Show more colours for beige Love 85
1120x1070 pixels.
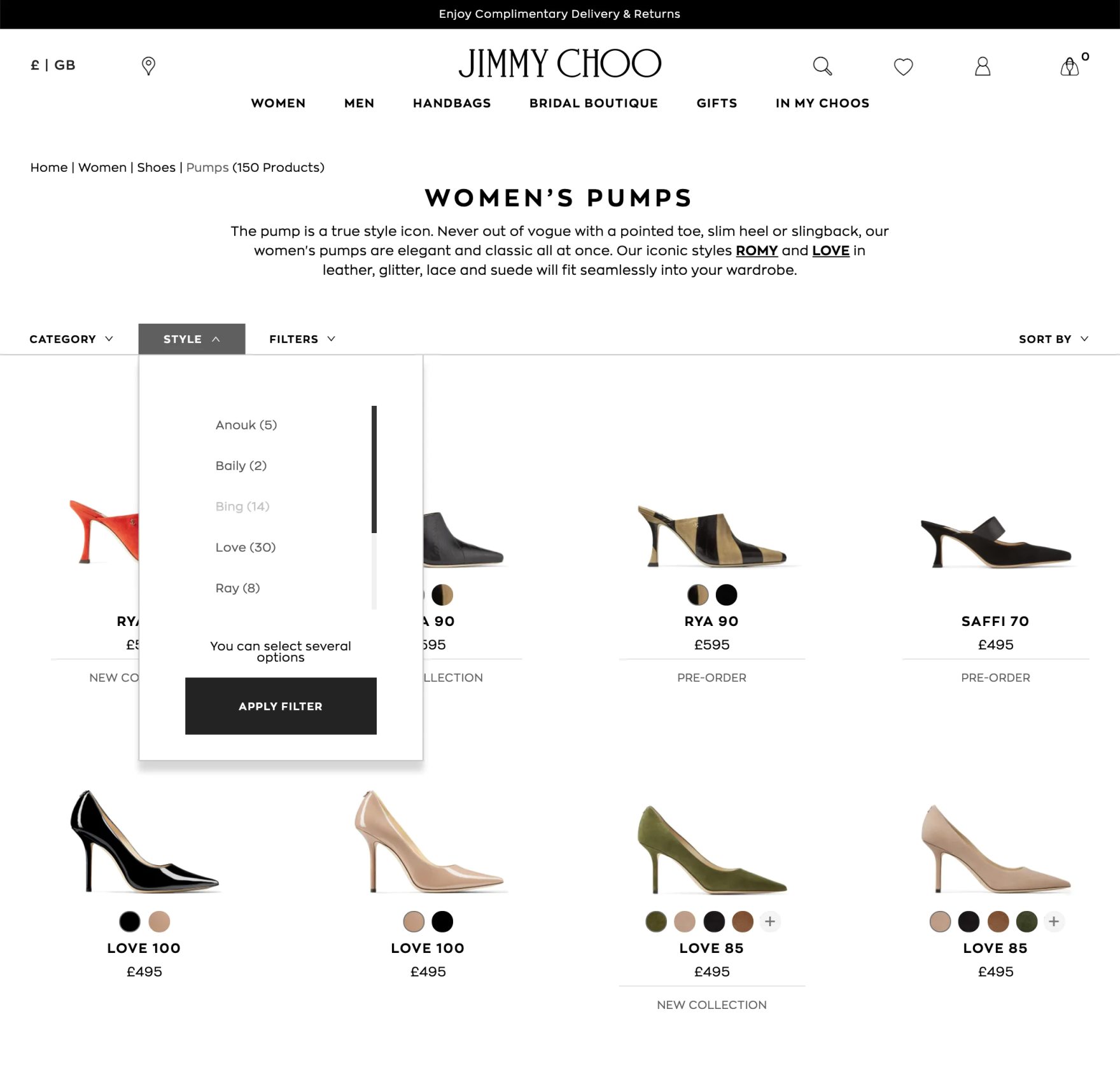1054,921
